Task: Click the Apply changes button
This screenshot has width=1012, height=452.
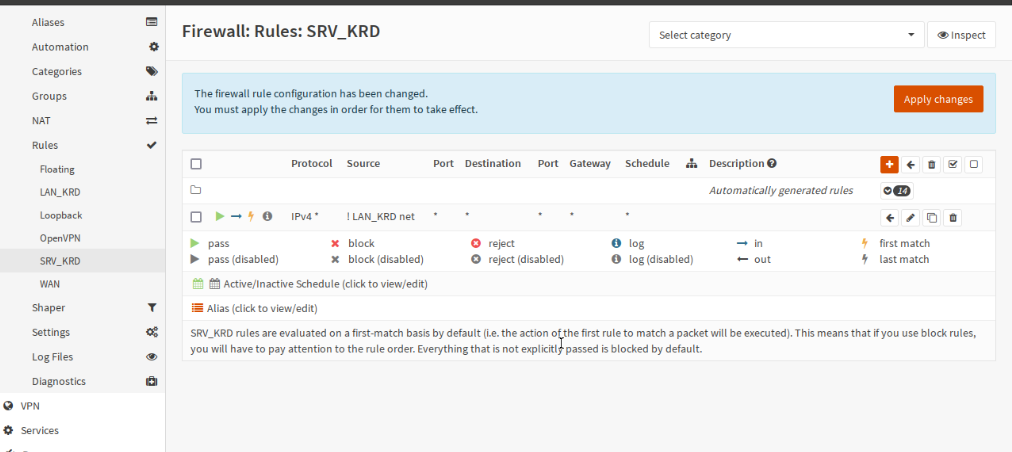Action: [x=938, y=99]
